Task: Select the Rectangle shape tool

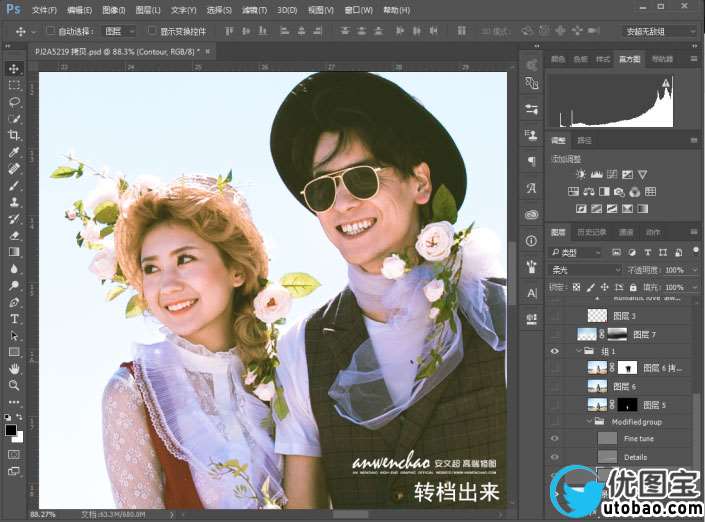Action: point(14,352)
